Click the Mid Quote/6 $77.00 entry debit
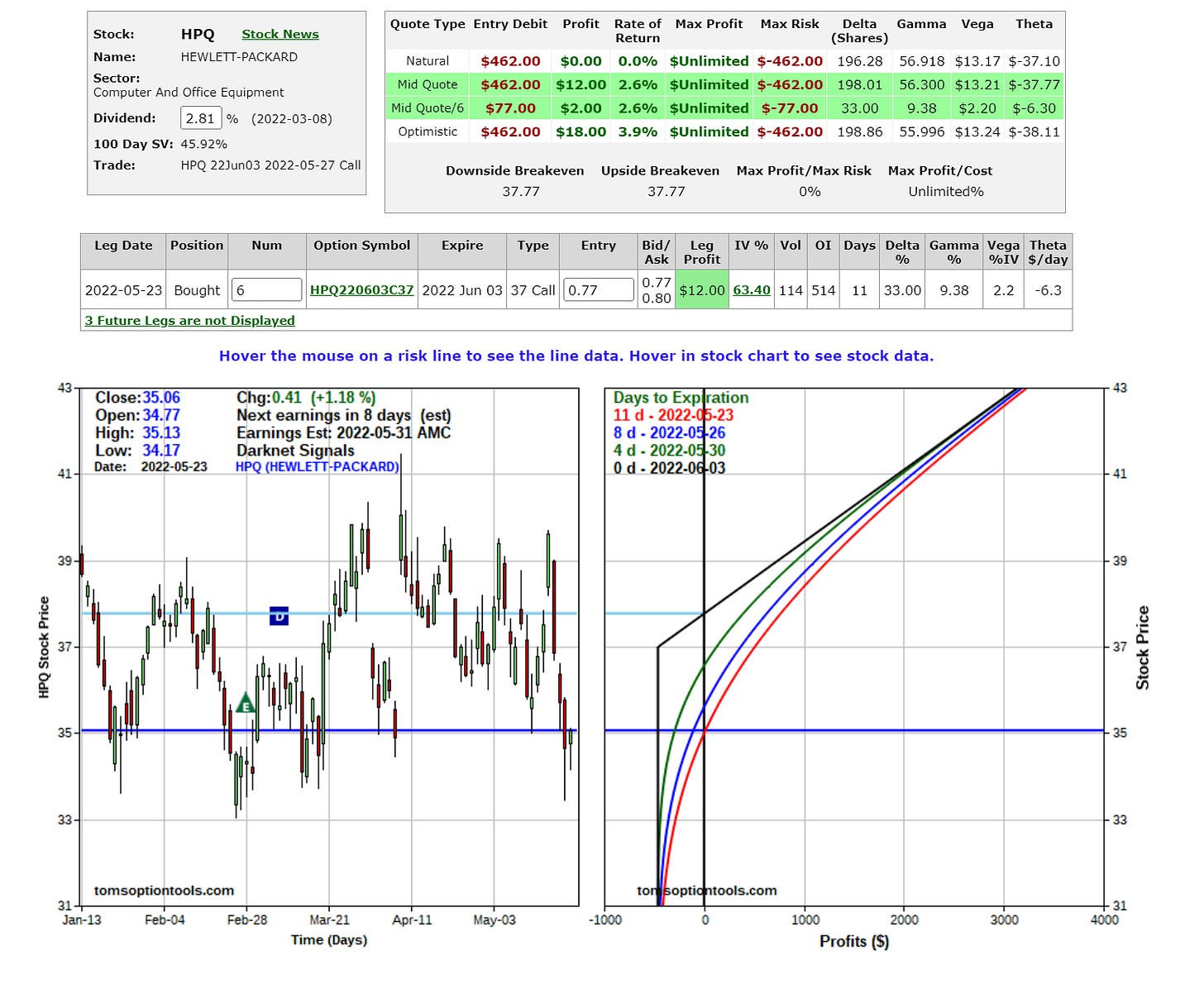Screen dimensions: 1204x984 510,108
